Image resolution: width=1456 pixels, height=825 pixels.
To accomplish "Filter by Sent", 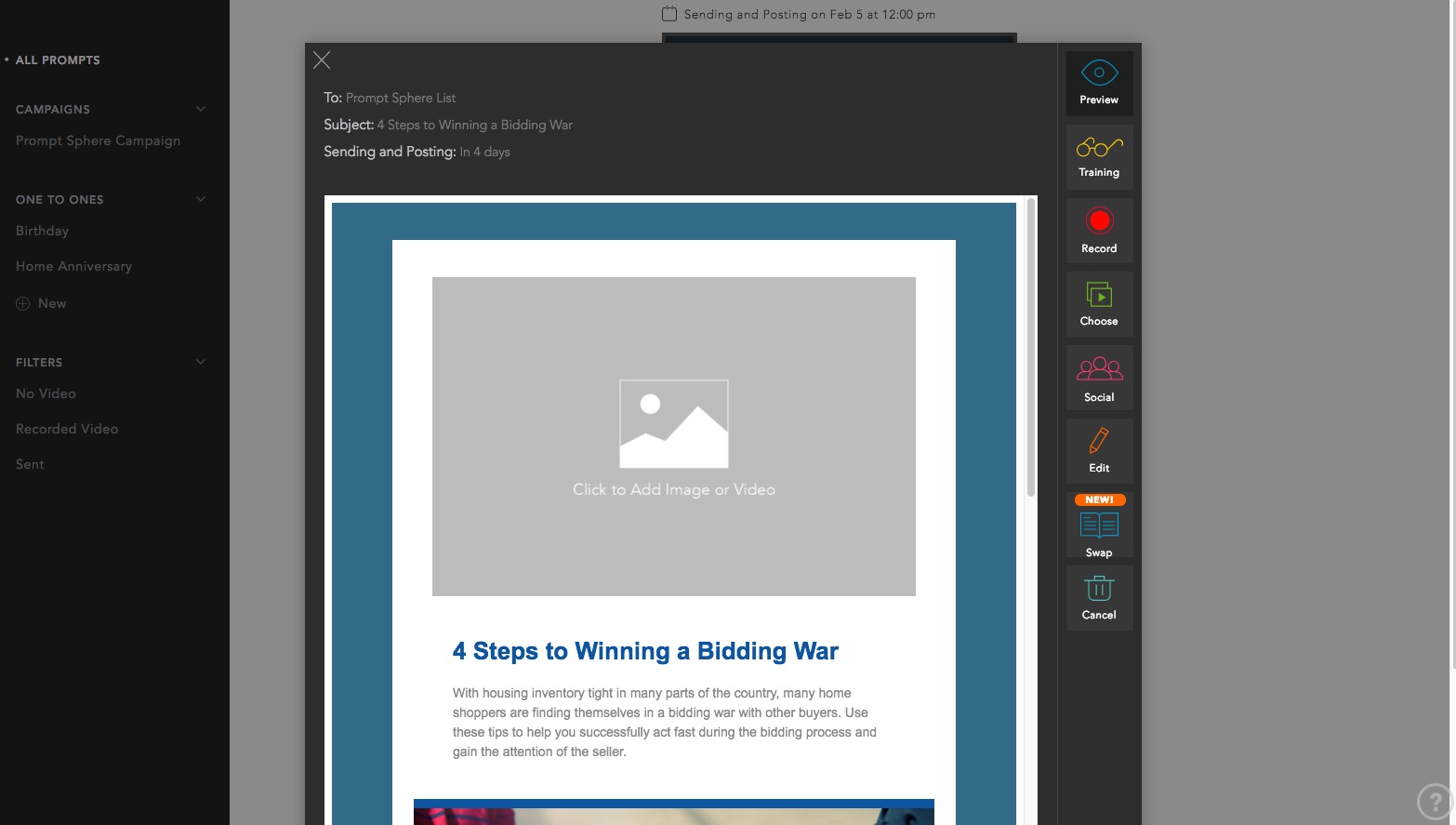I will tap(30, 464).
